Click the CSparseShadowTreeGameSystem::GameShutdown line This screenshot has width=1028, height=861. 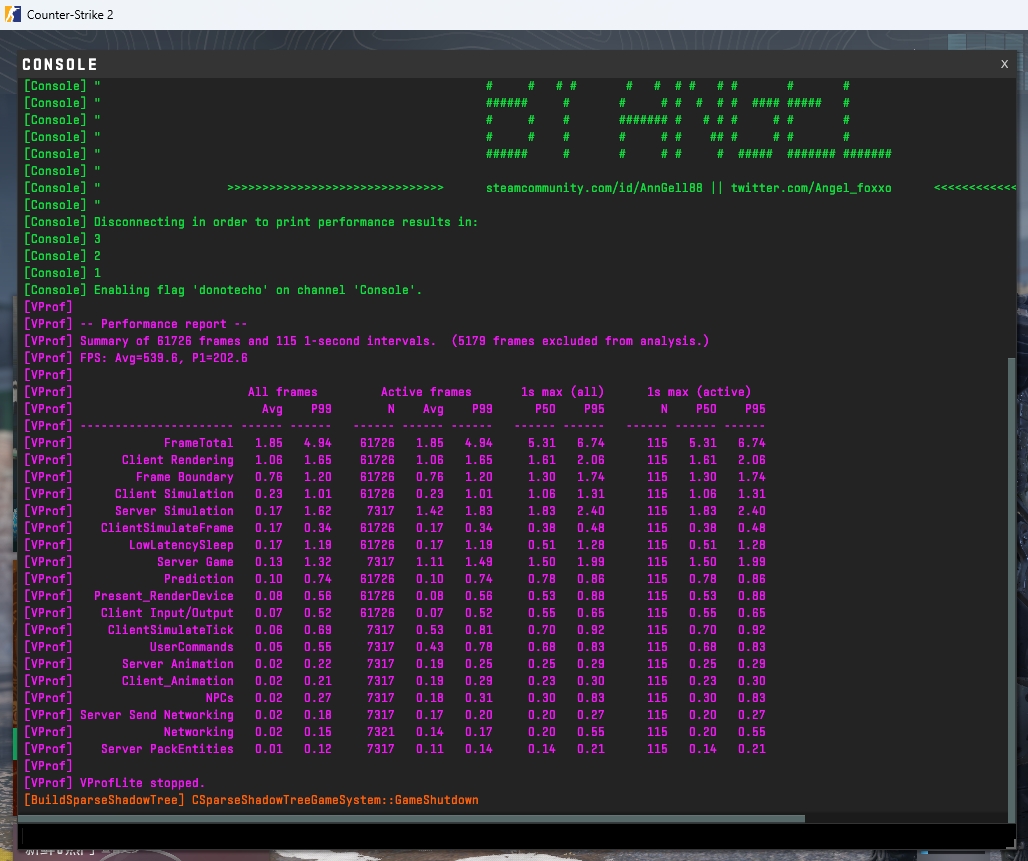(335, 801)
